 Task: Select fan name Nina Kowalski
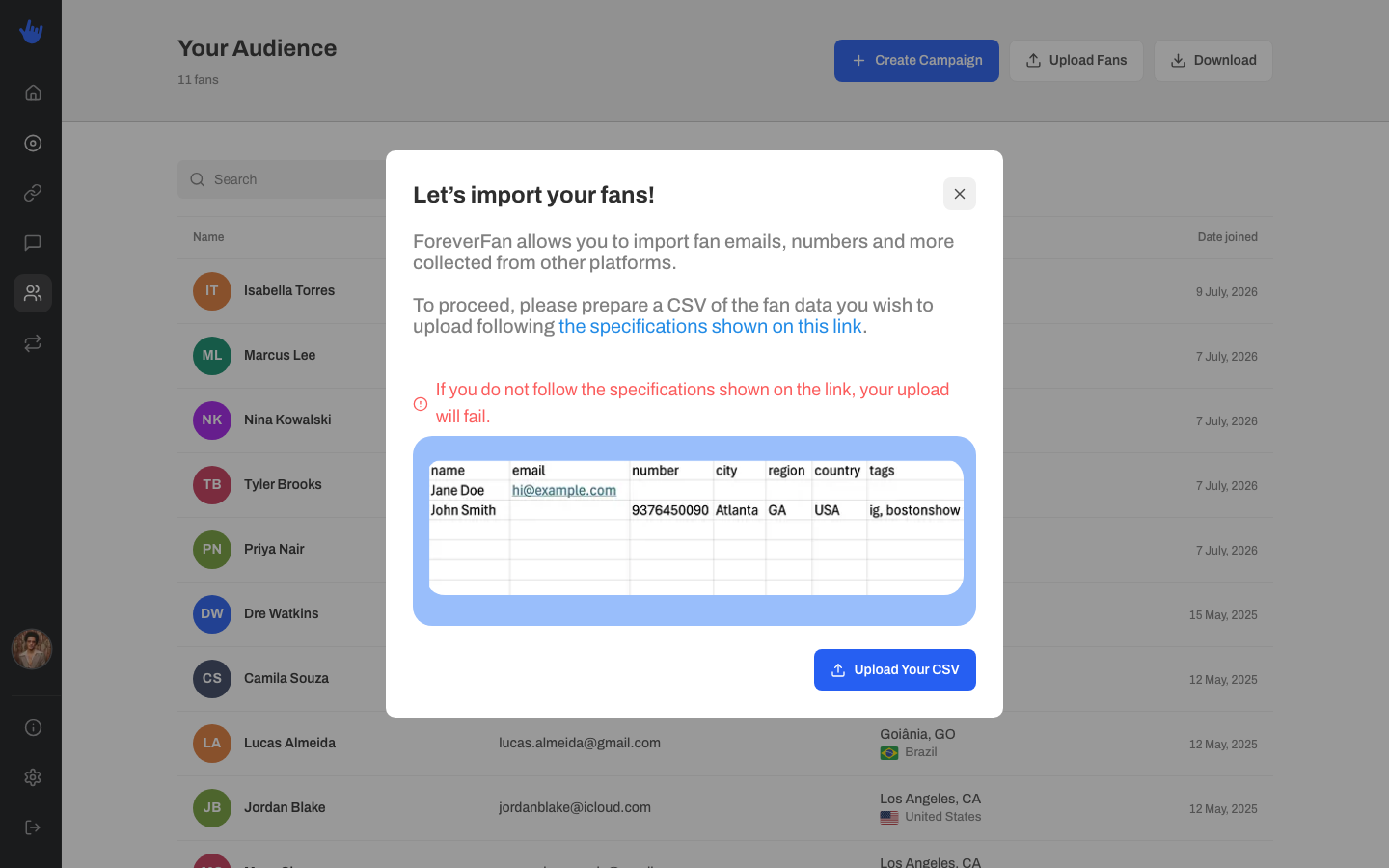pos(287,420)
